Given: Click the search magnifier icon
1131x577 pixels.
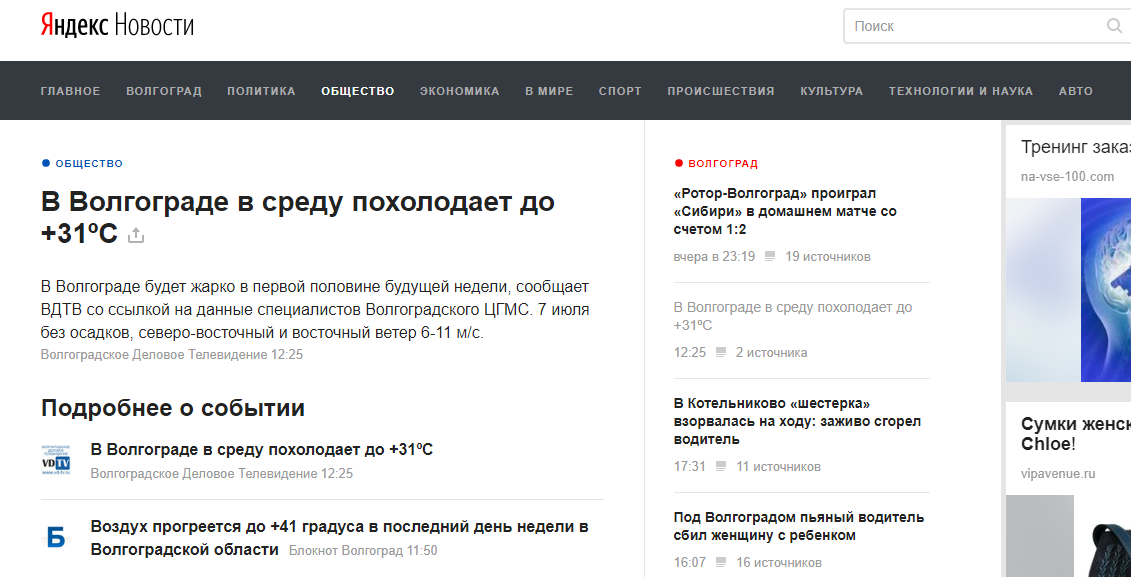Looking at the screenshot, I should (1114, 26).
